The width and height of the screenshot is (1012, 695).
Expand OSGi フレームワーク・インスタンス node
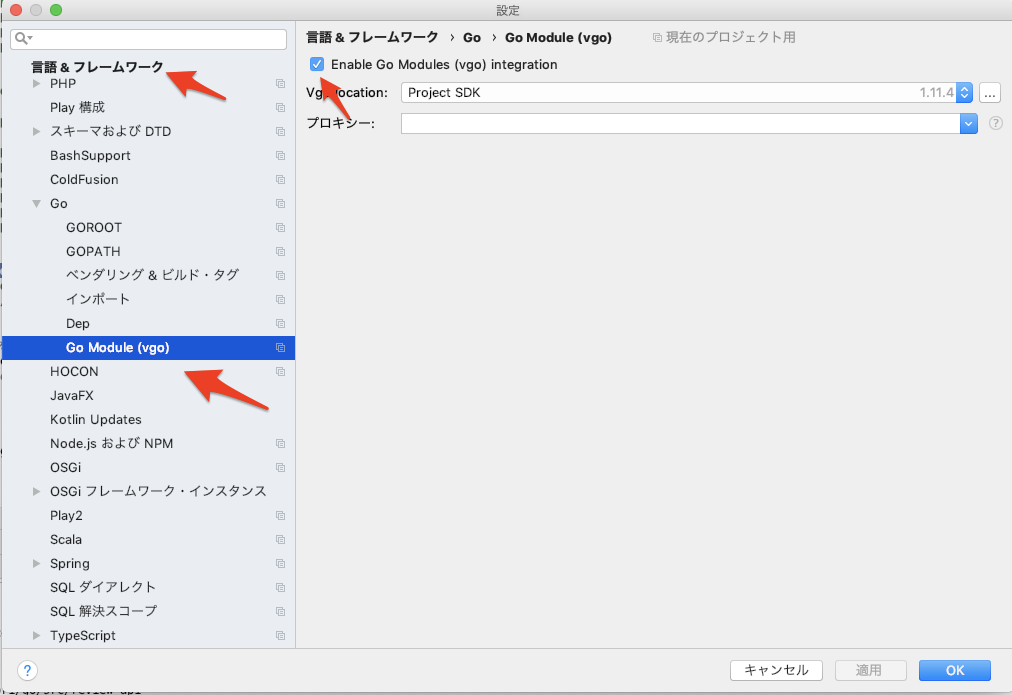[37, 491]
